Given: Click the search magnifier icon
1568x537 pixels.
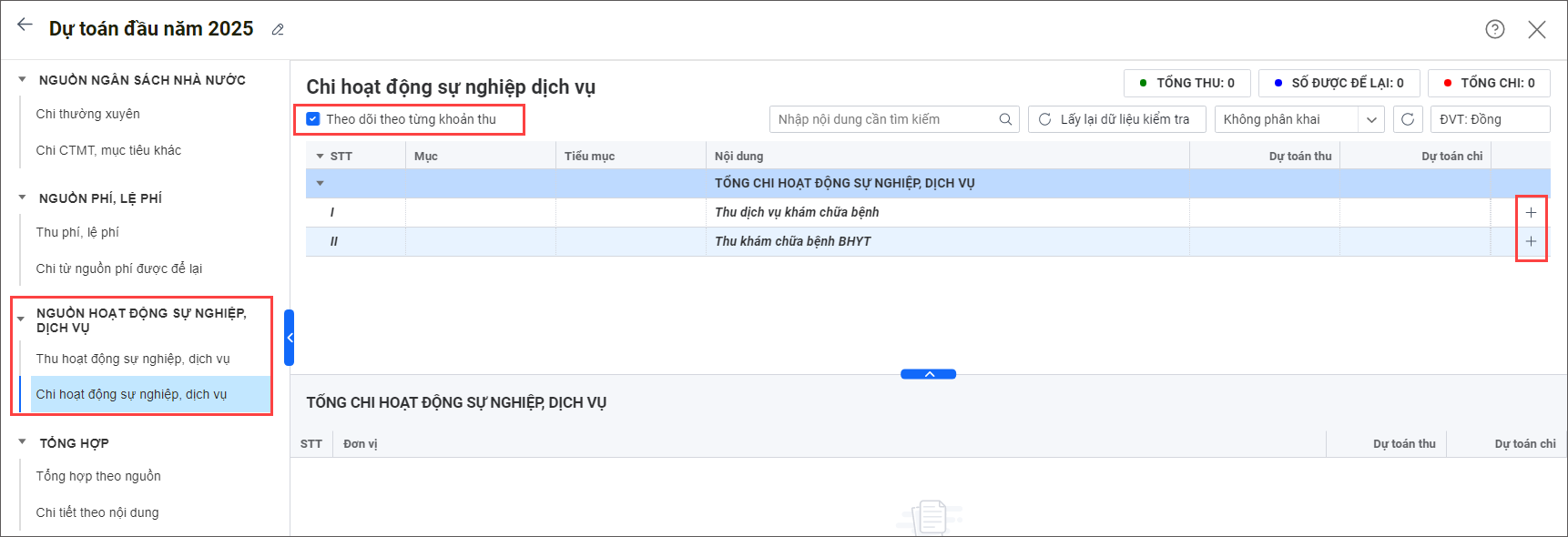Looking at the screenshot, I should pyautogui.click(x=1005, y=119).
